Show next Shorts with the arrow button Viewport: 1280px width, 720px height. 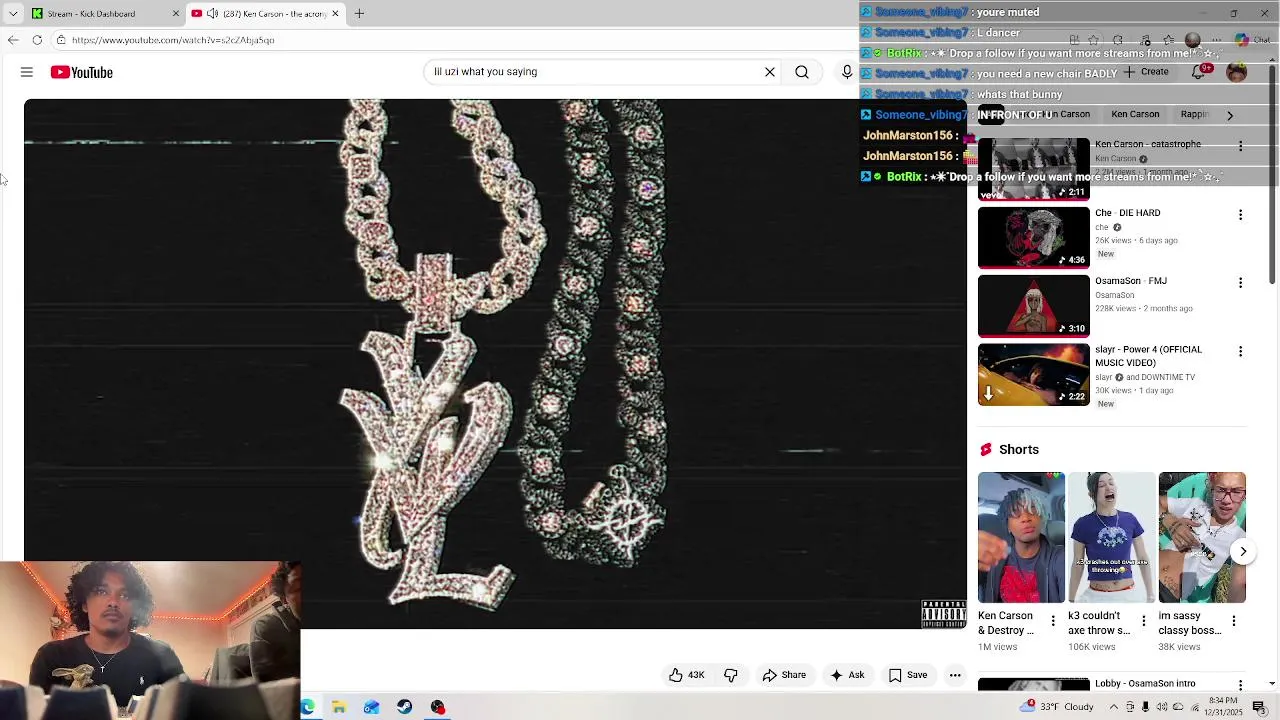click(1243, 551)
